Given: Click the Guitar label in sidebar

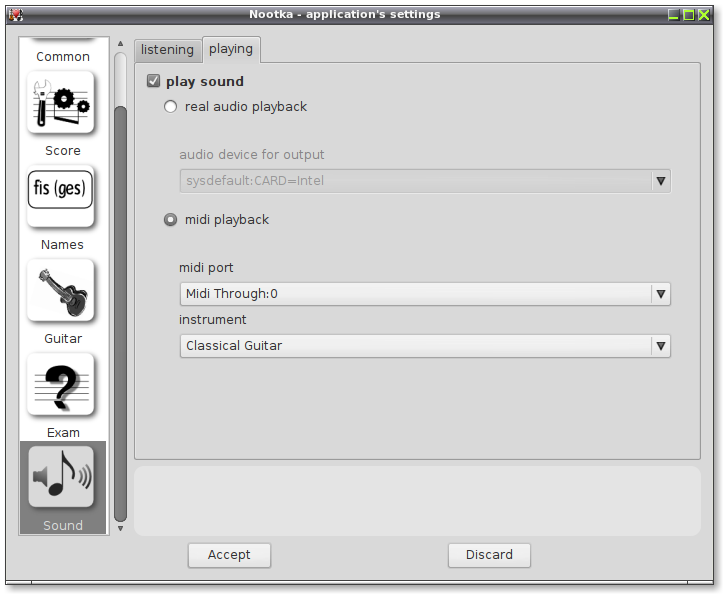Looking at the screenshot, I should [x=63, y=339].
